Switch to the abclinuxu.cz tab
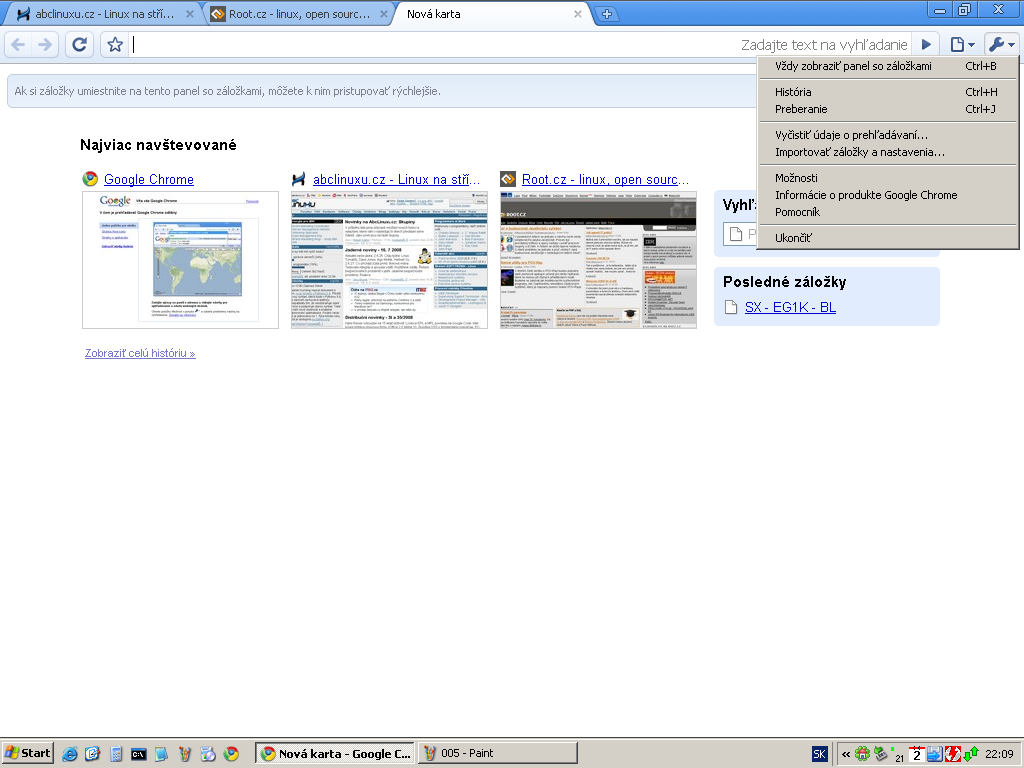1024x768 pixels. pos(104,14)
